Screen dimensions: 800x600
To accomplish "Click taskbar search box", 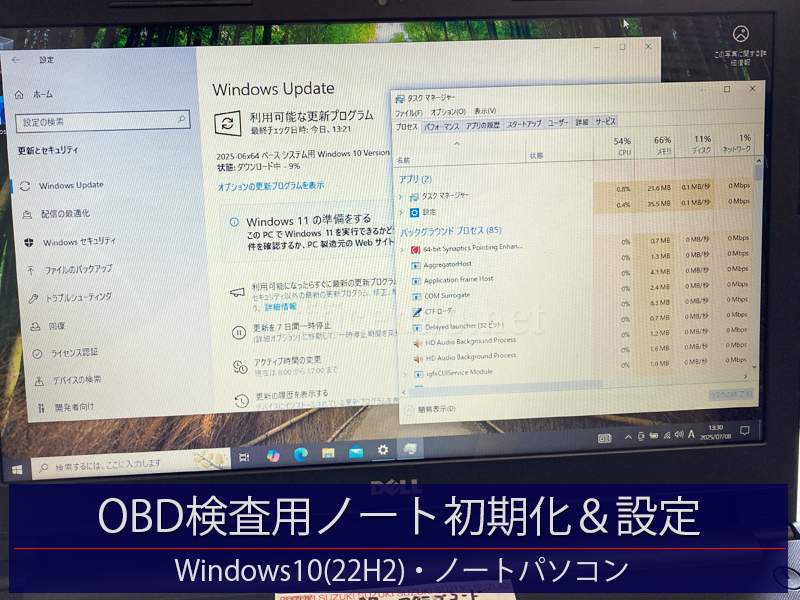I will [131, 462].
